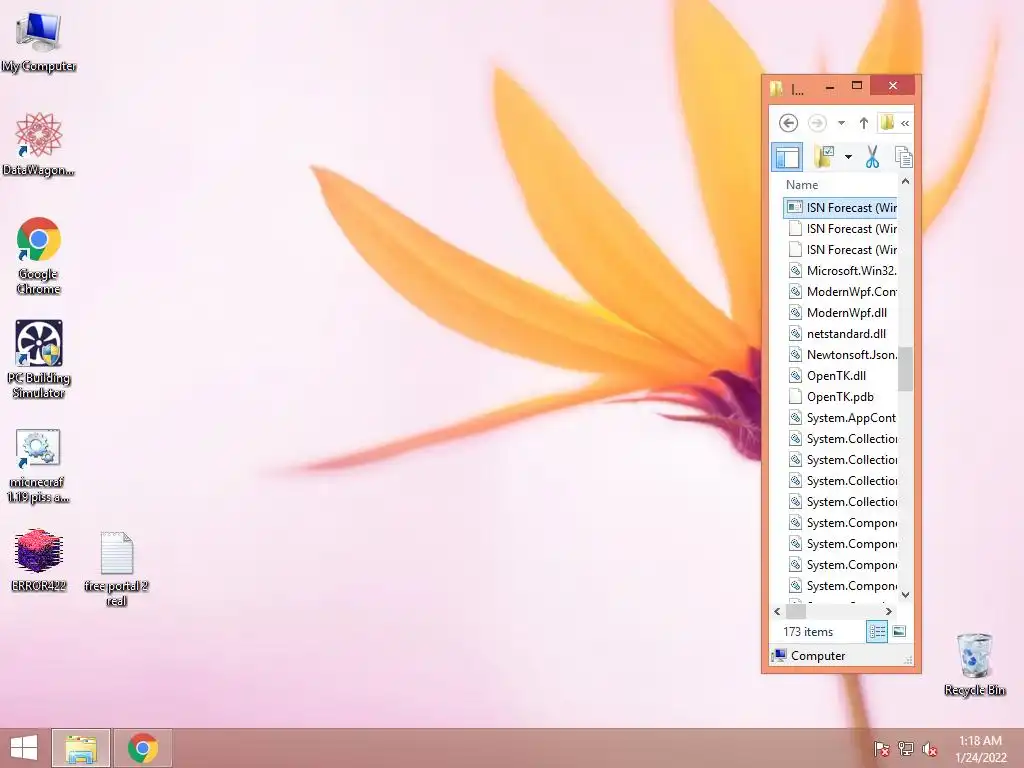1024x768 pixels.
Task: Switch to large thumbnails view icon
Action: 899,631
